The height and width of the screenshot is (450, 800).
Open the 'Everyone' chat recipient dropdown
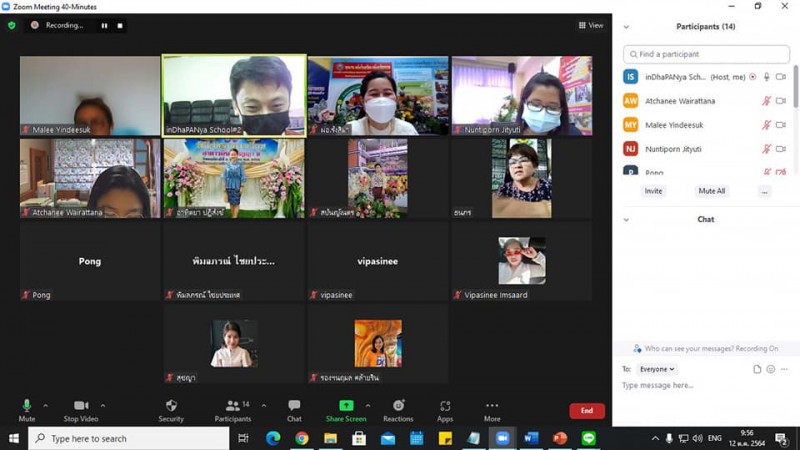(x=657, y=369)
